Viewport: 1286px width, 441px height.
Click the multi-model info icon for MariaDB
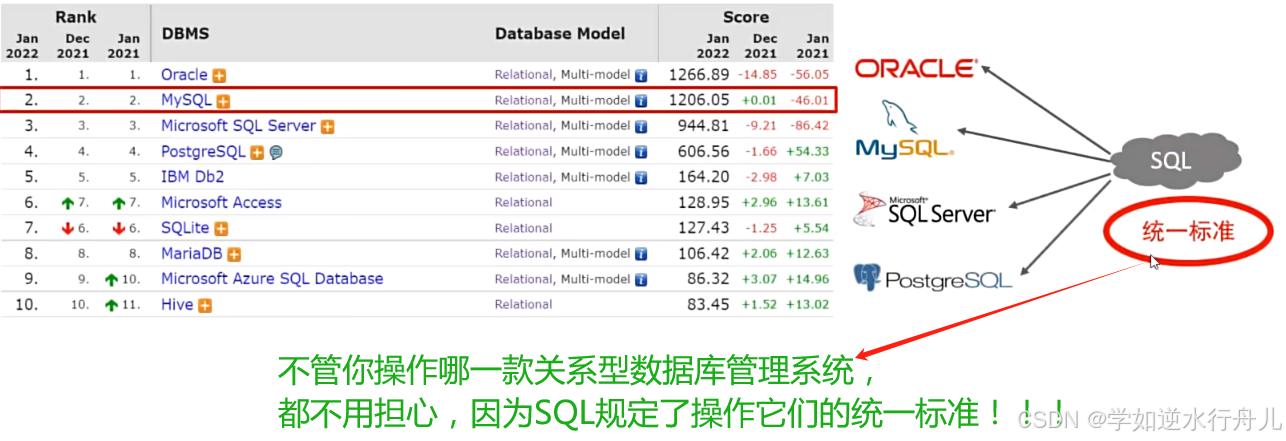coord(642,254)
